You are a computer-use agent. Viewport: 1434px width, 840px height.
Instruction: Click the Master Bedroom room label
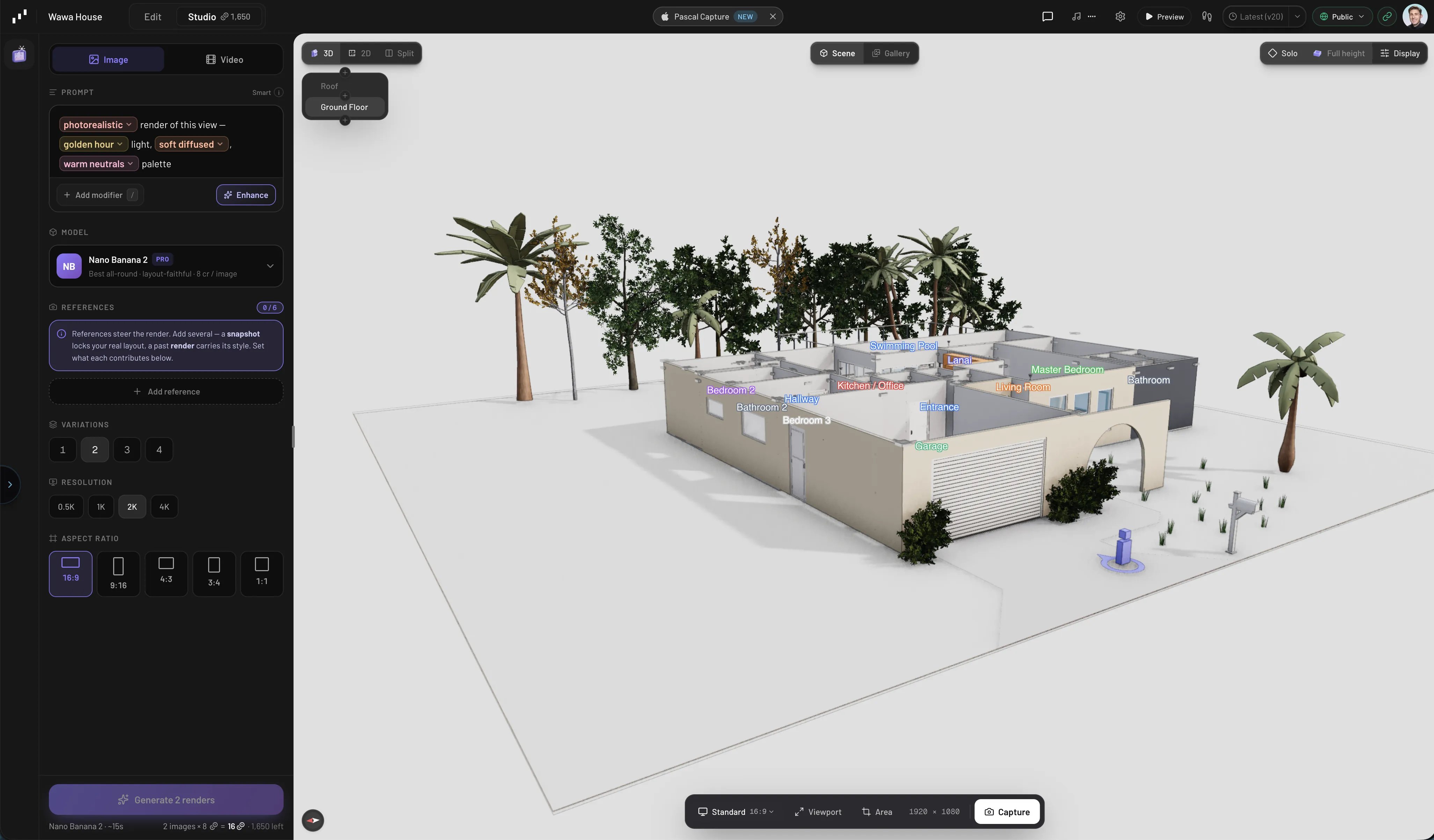pyautogui.click(x=1067, y=370)
